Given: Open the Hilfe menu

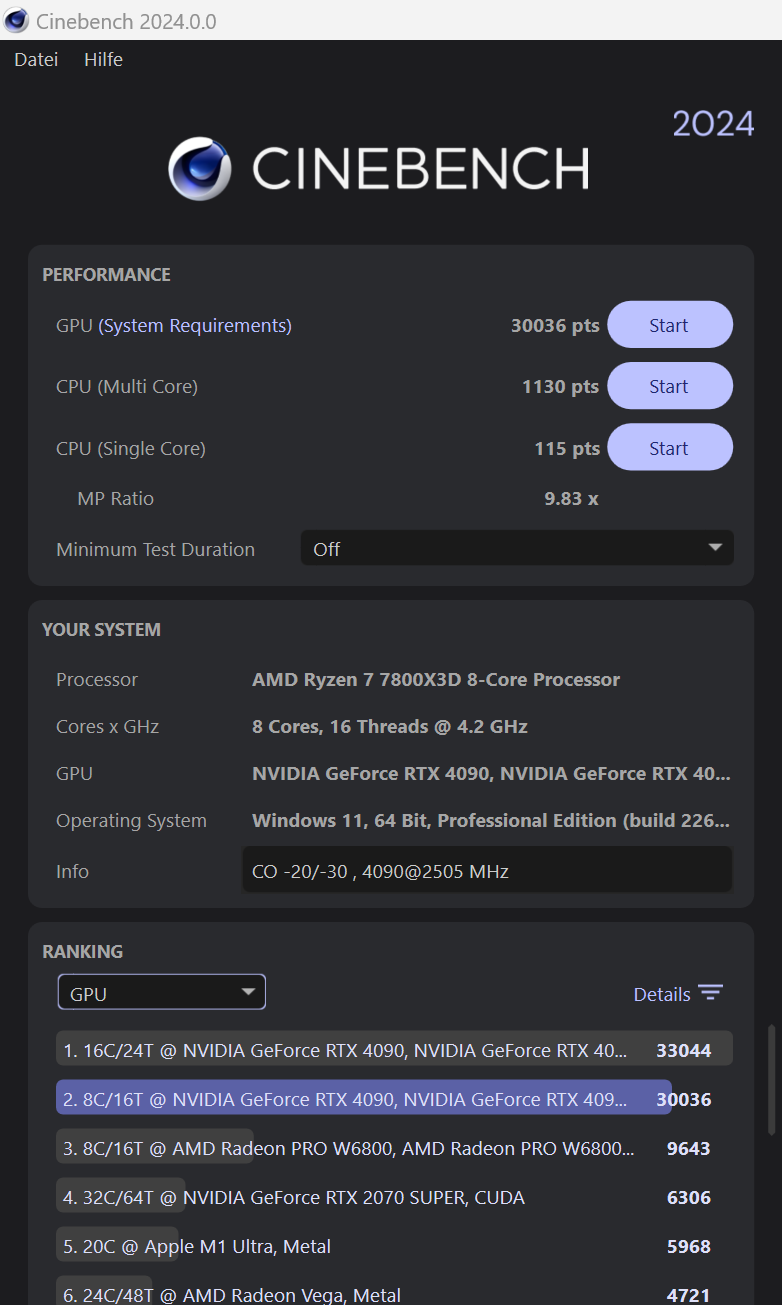Looking at the screenshot, I should click(102, 59).
